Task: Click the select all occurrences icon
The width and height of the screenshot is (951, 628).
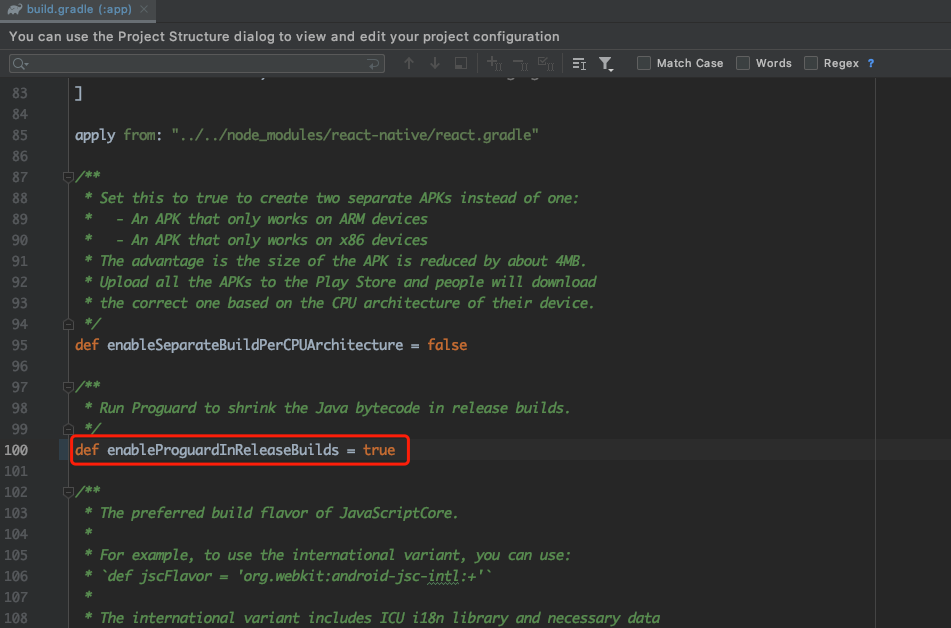Action: [546, 63]
